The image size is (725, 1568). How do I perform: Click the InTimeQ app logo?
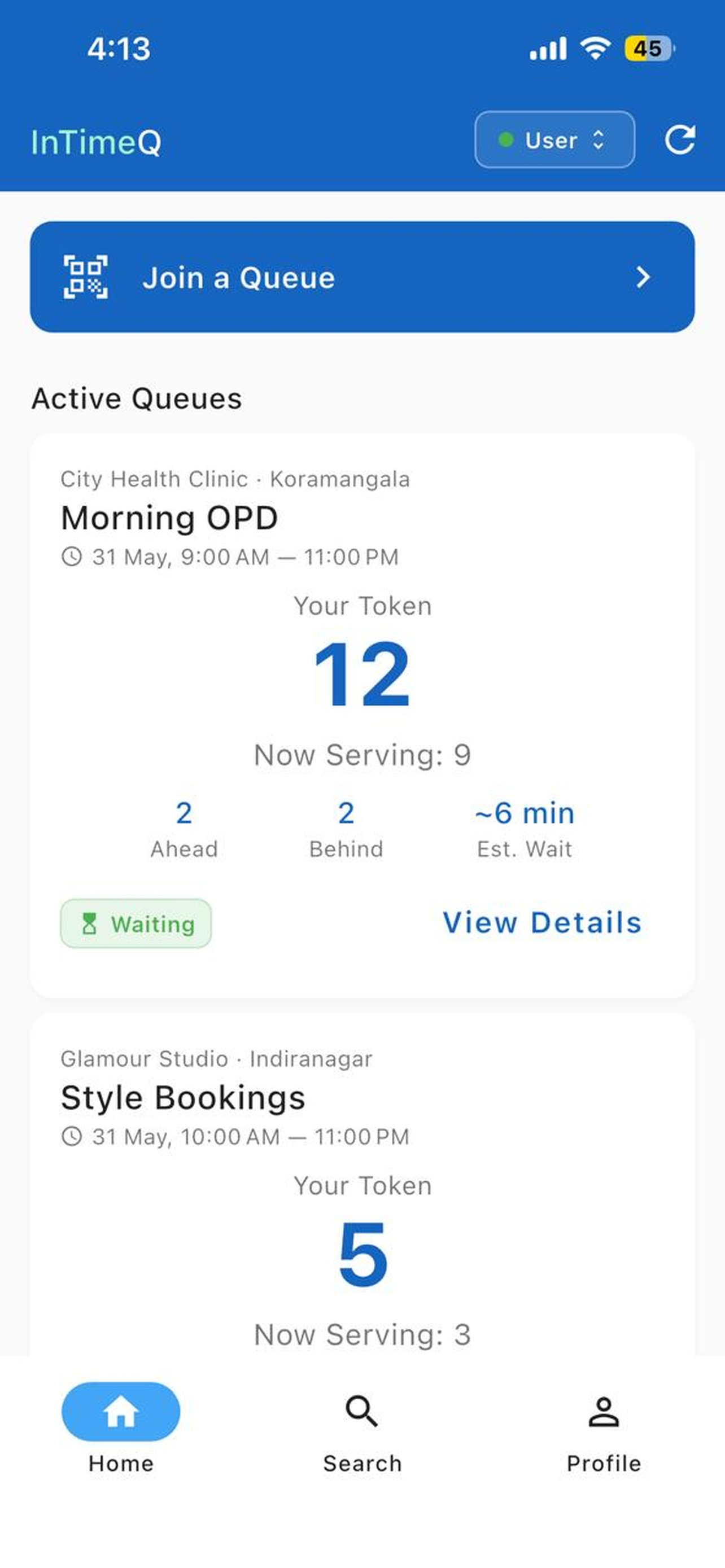[96, 142]
